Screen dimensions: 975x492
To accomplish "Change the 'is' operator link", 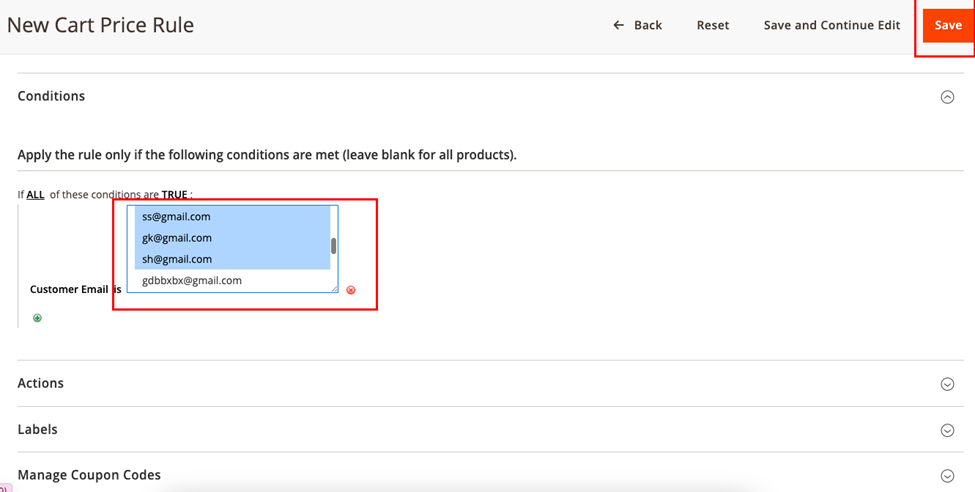I will click(117, 289).
